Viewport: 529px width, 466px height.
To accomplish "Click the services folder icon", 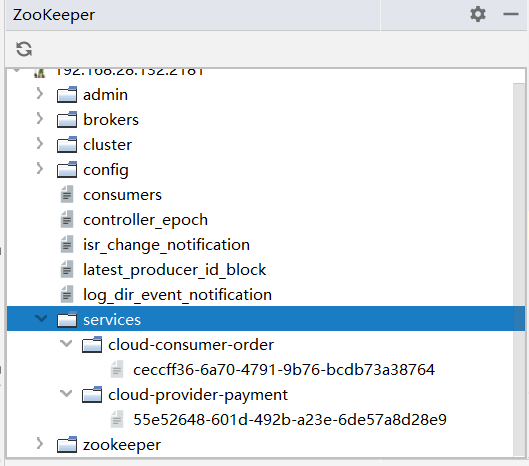I will pos(67,319).
